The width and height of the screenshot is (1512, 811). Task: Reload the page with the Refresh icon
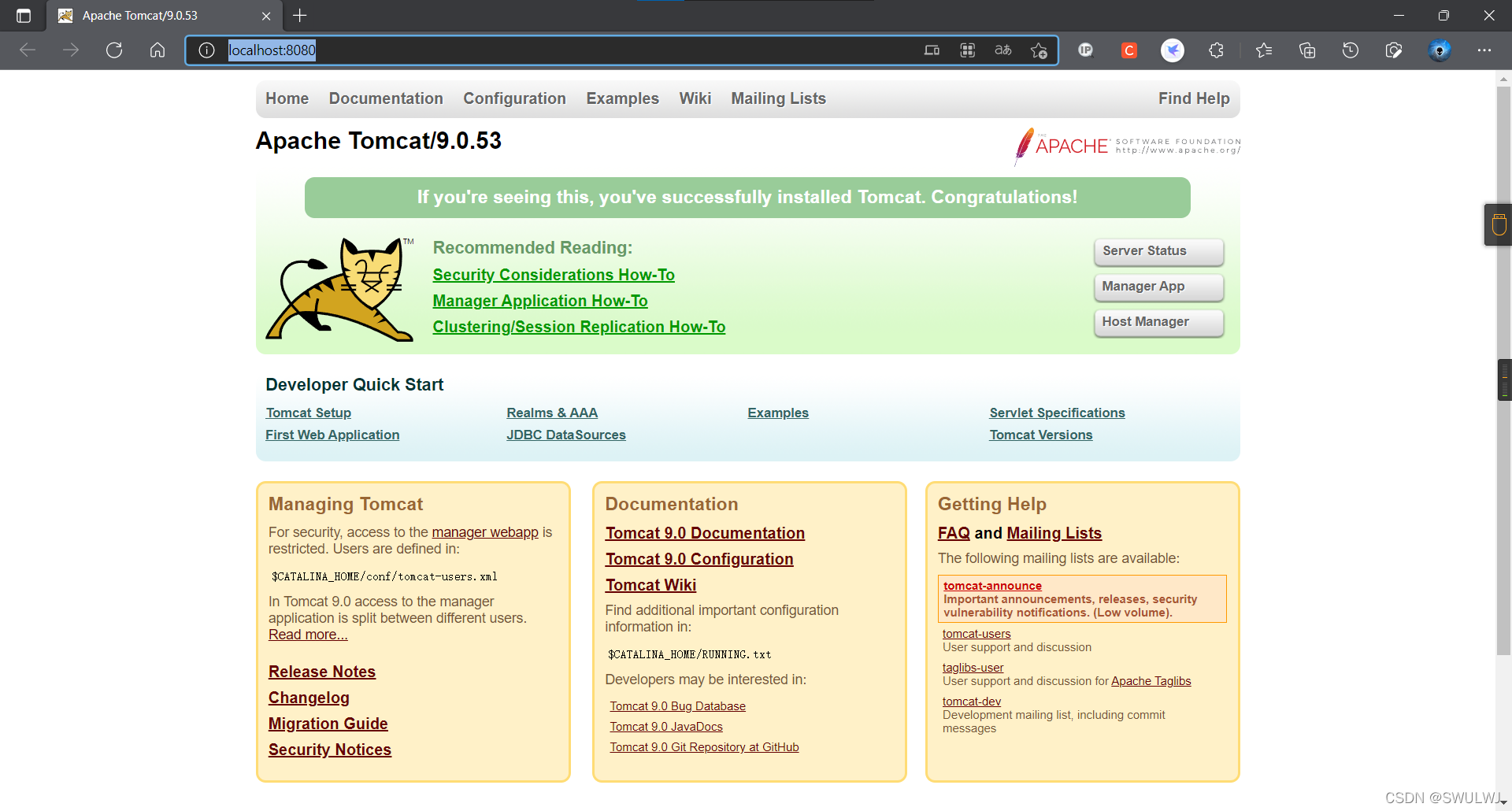114,50
